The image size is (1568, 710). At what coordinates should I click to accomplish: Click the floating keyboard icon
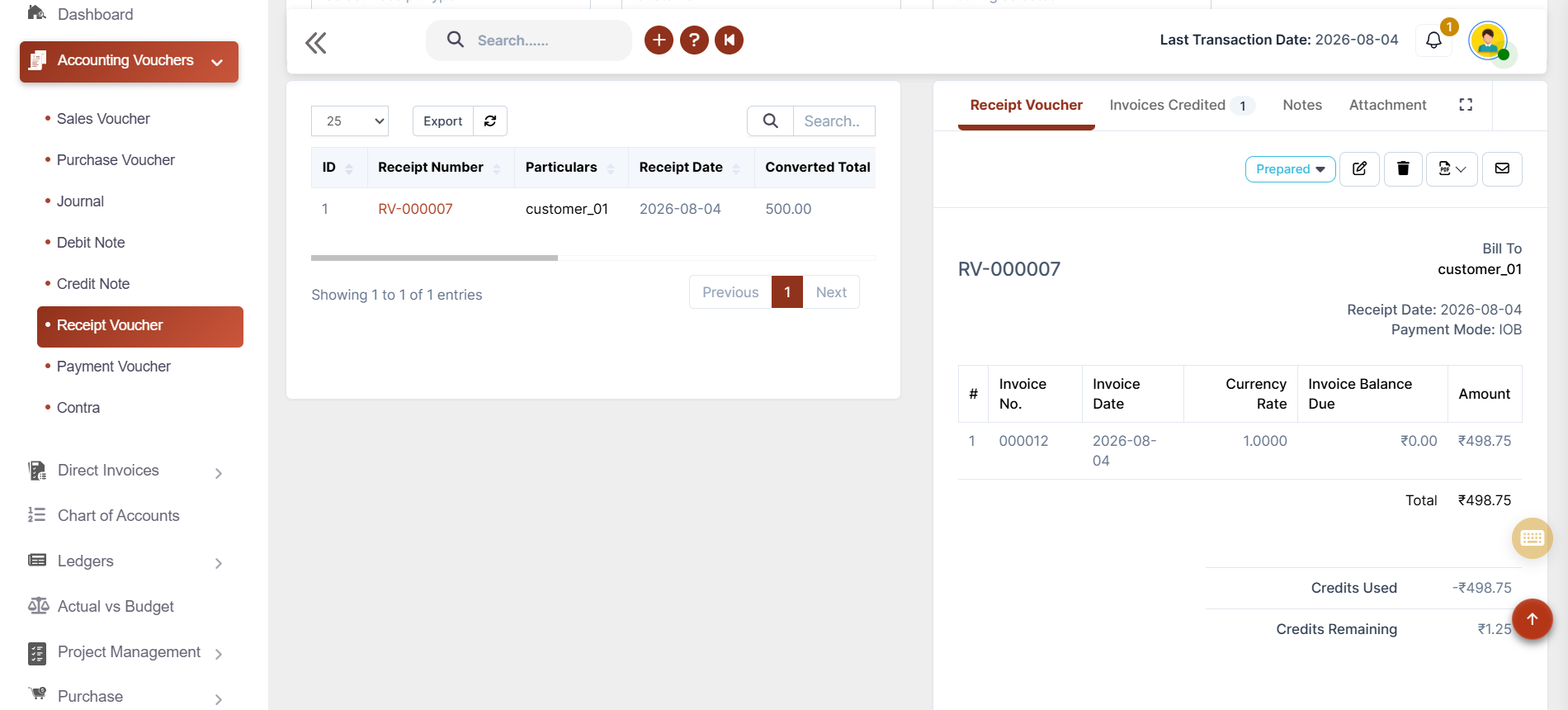(1532, 538)
